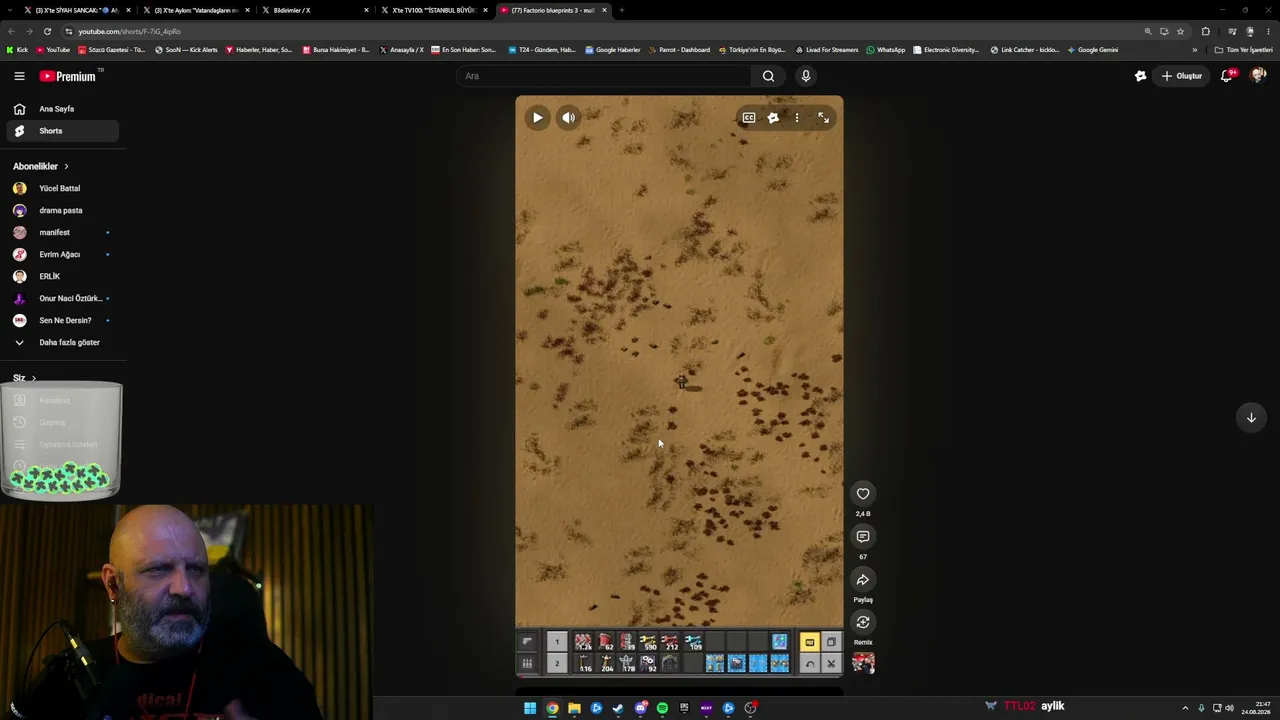Open Spotify from the taskbar
Screen dimensions: 1280x720
pos(662,708)
